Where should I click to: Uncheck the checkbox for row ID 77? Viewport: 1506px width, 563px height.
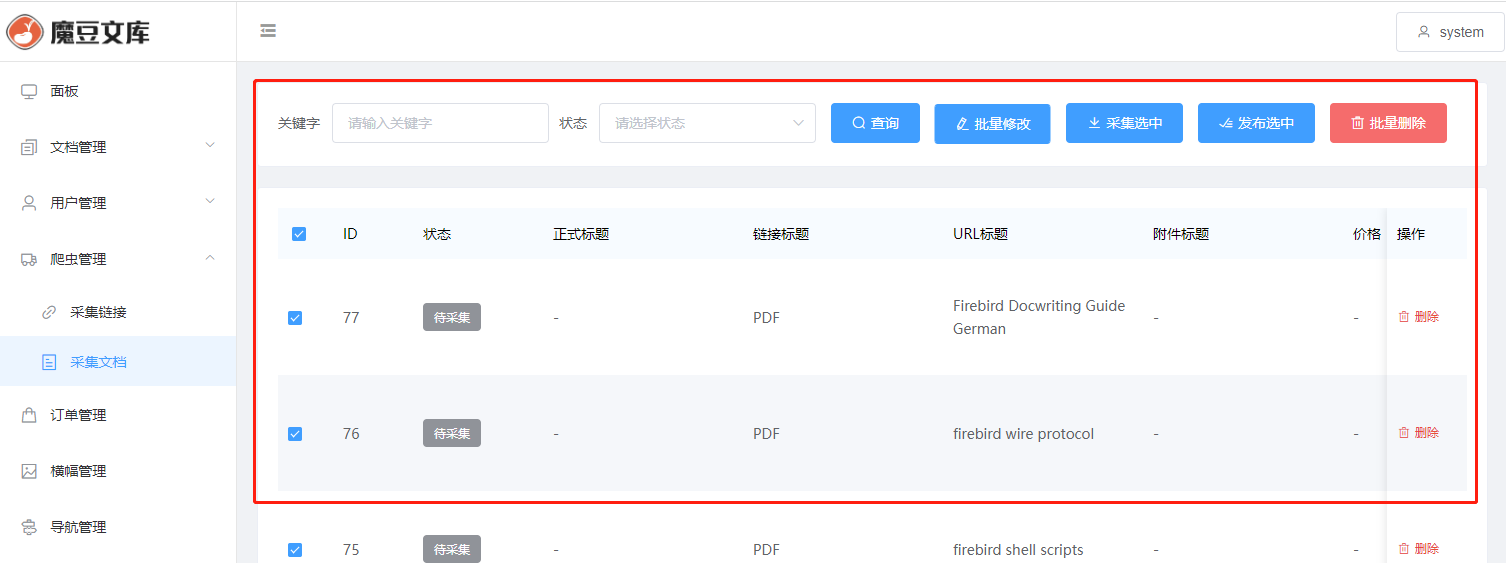[295, 318]
